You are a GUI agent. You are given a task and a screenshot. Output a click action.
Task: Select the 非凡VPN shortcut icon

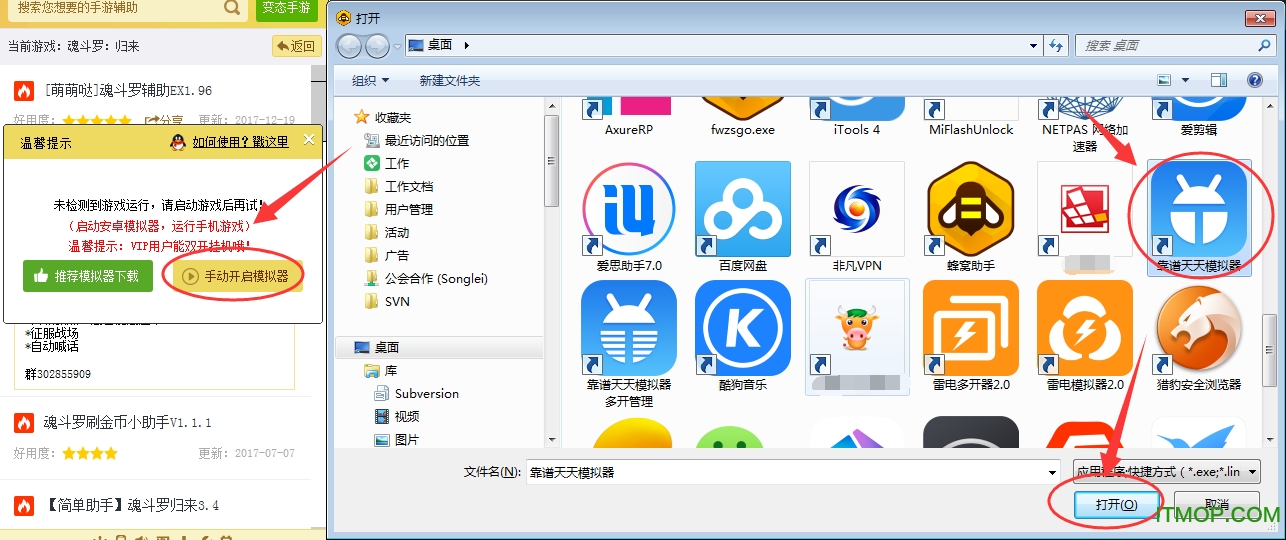(857, 217)
